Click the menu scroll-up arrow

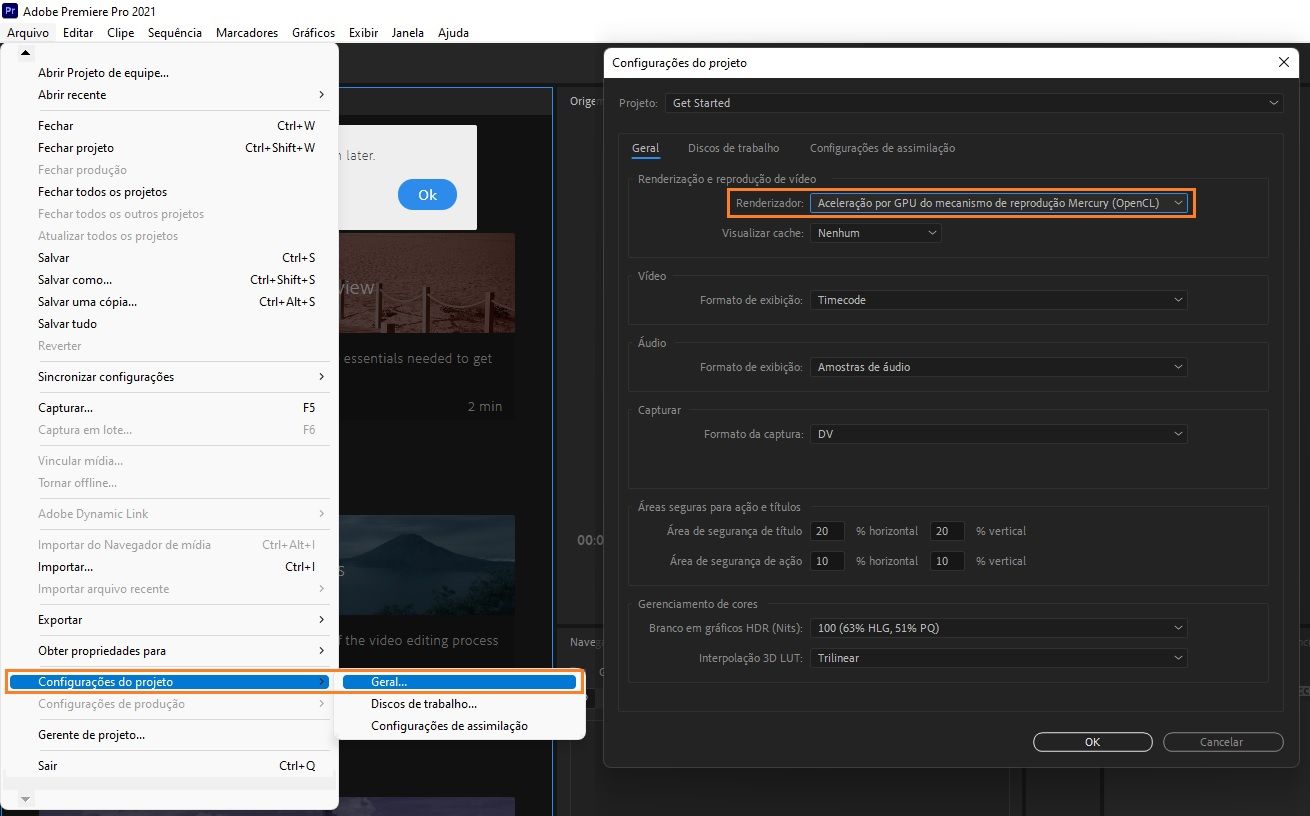click(26, 53)
